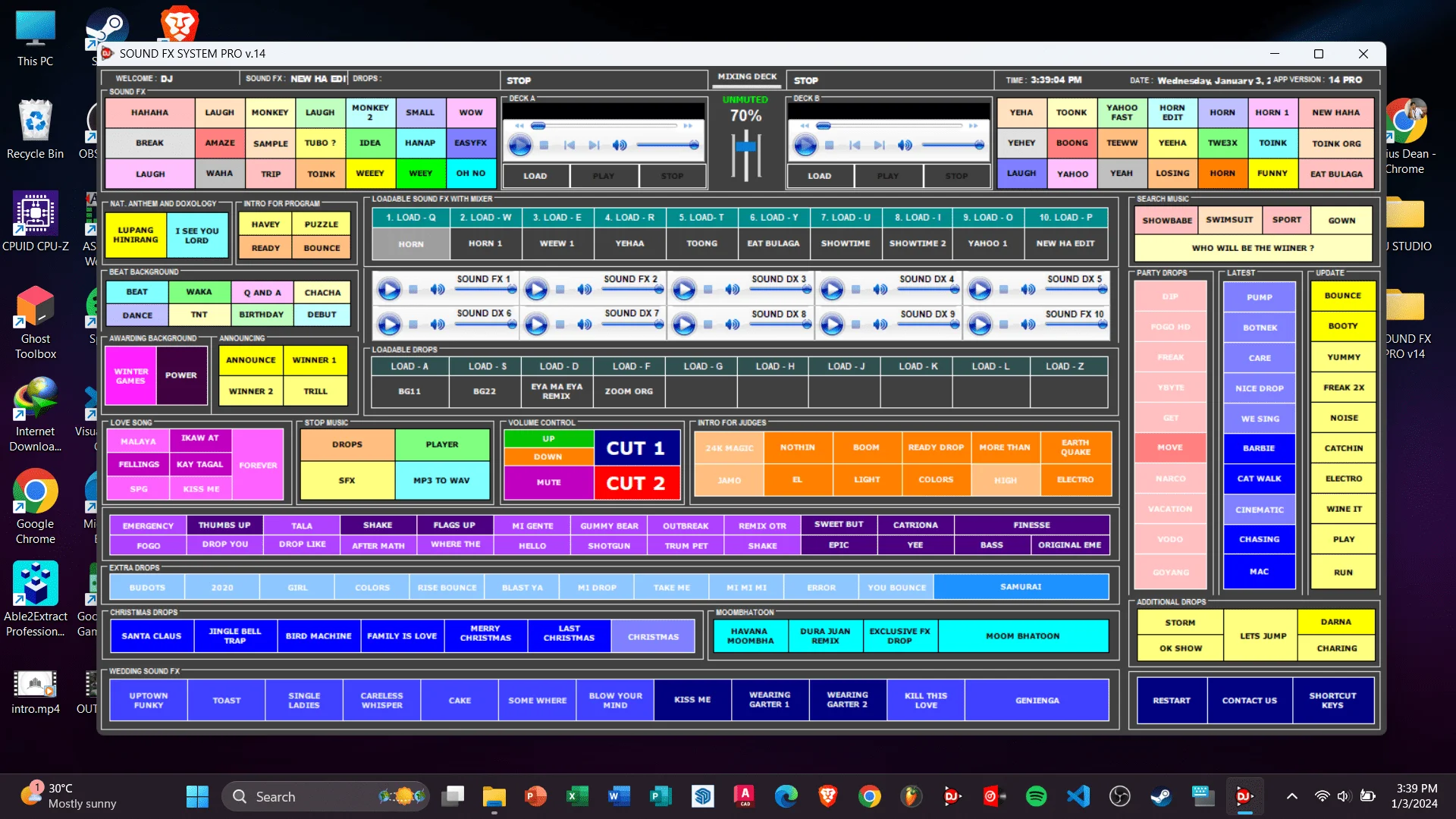The image size is (1456, 819).
Task: Skip to next track on Deck A
Action: 595,145
